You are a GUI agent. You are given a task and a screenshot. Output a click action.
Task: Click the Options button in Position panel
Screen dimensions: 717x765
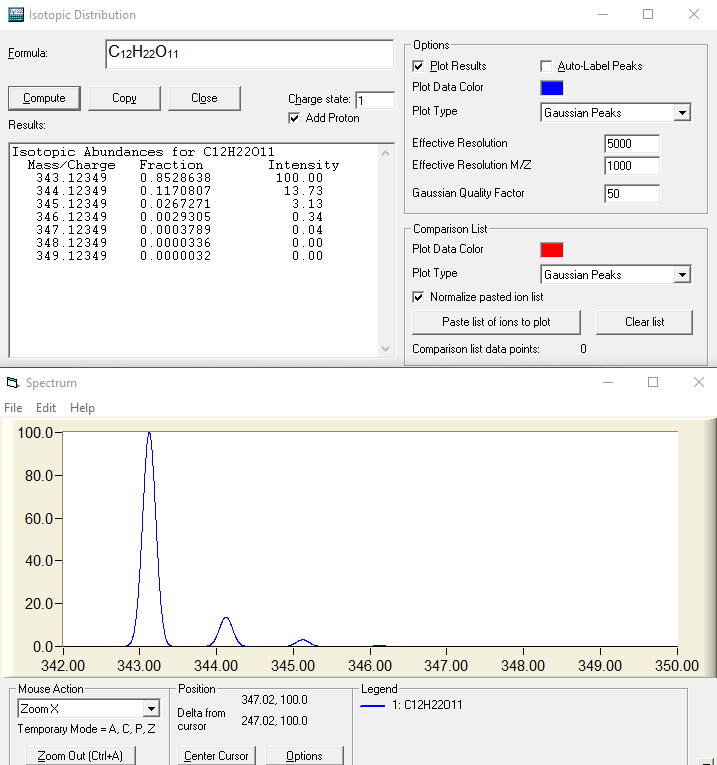(x=304, y=756)
